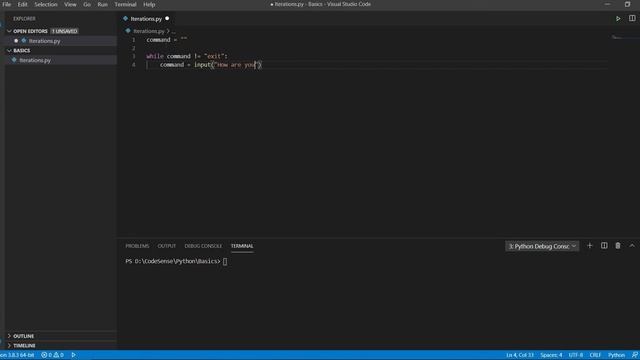Click the 'command = ""' code line
The height and width of the screenshot is (360, 640).
pos(167,40)
